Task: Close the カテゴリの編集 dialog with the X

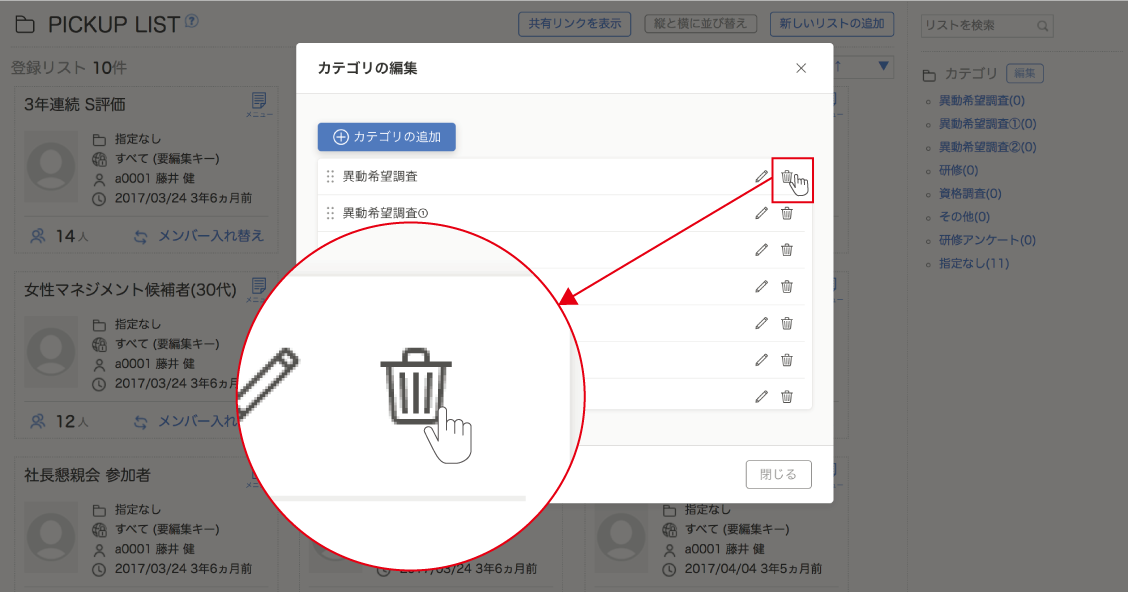Action: [801, 68]
